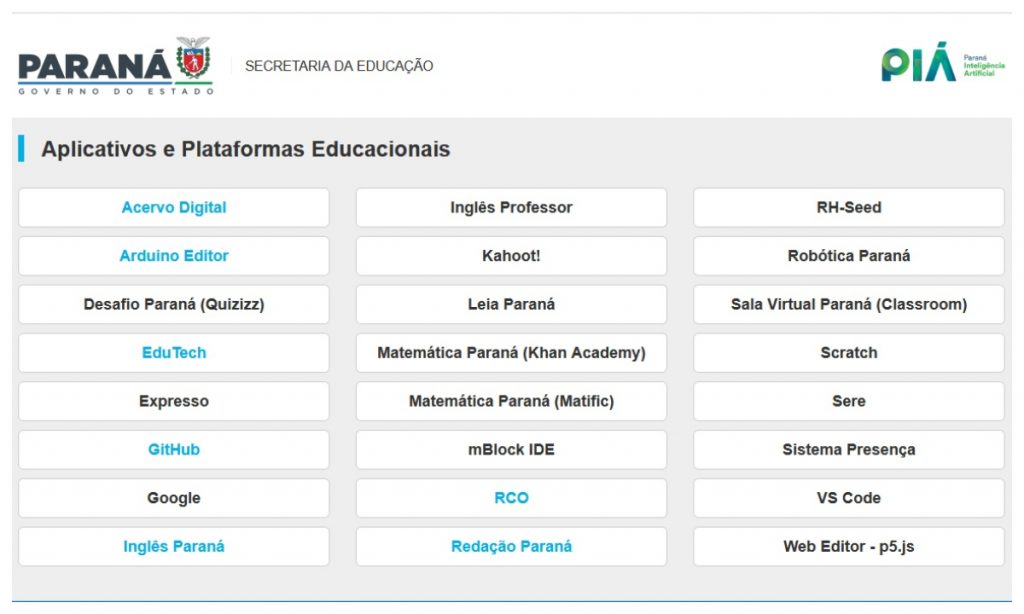Viewport: 1024px width, 614px height.
Task: Open the RCO link
Action: [x=511, y=498]
